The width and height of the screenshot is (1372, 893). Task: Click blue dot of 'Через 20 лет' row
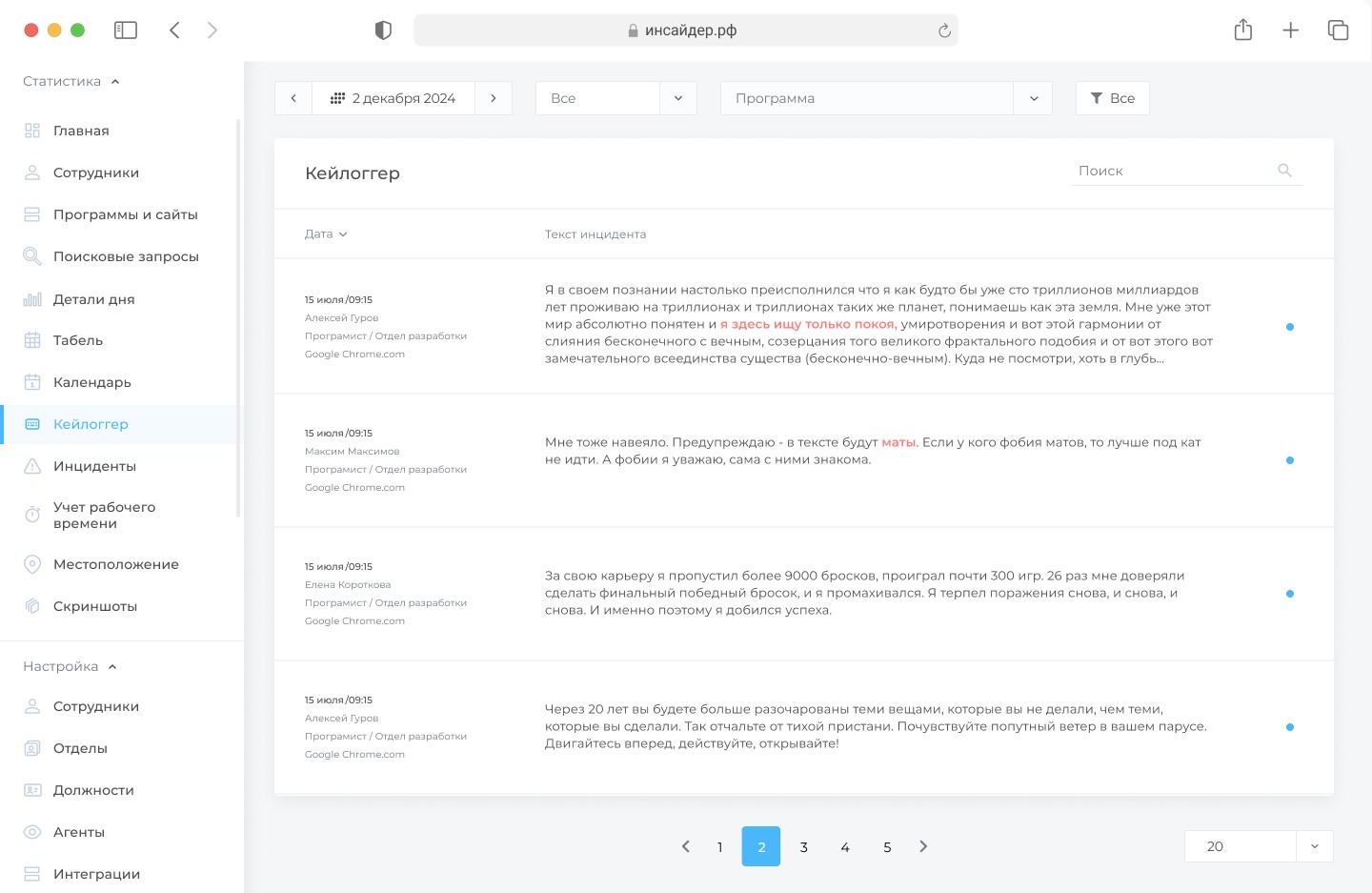(x=1290, y=727)
